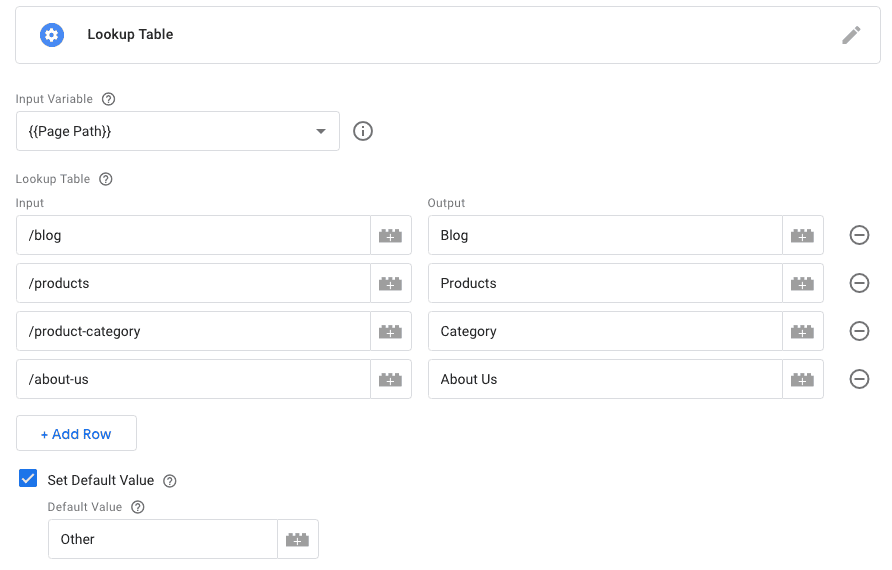Insert variable in Products output field
The image size is (892, 570).
(803, 283)
